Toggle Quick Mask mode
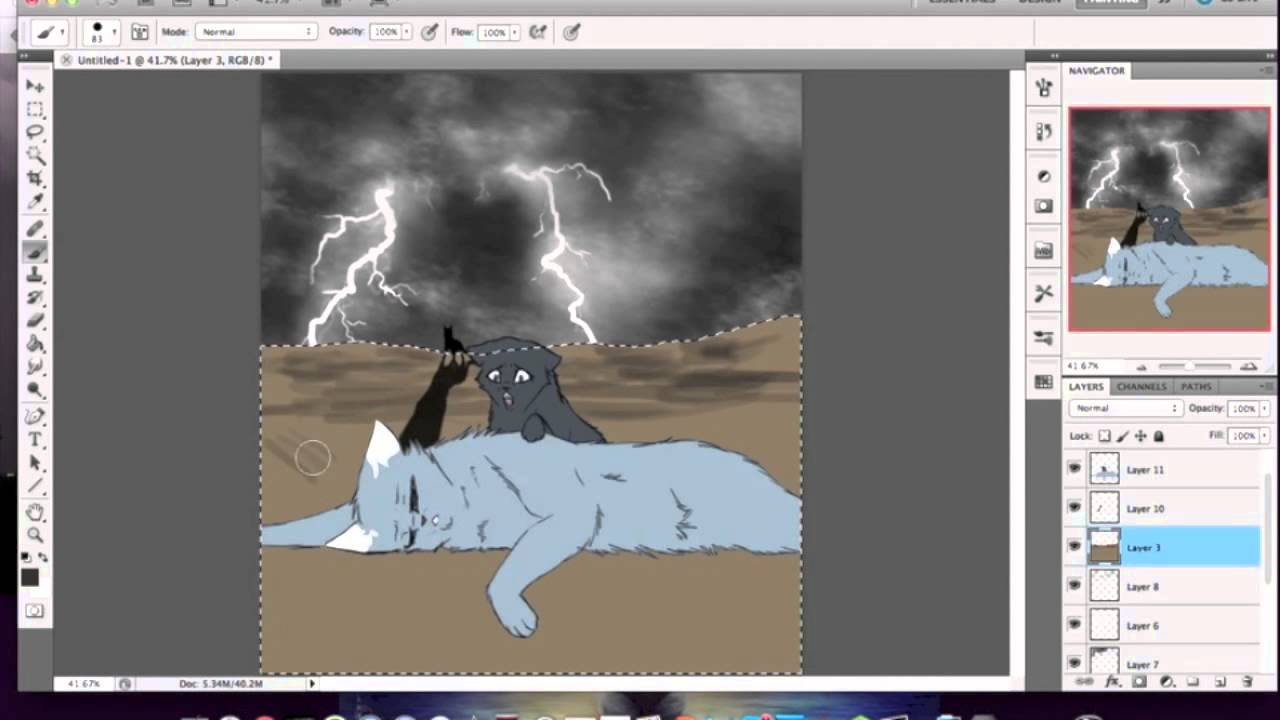This screenshot has width=1280, height=720. click(x=35, y=611)
